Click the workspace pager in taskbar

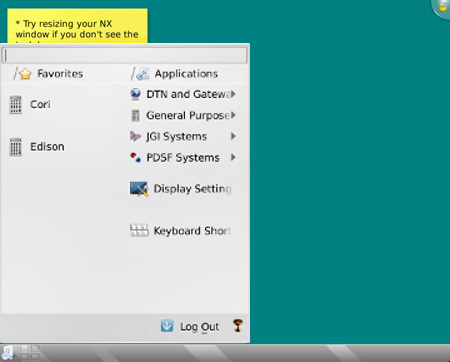29,353
